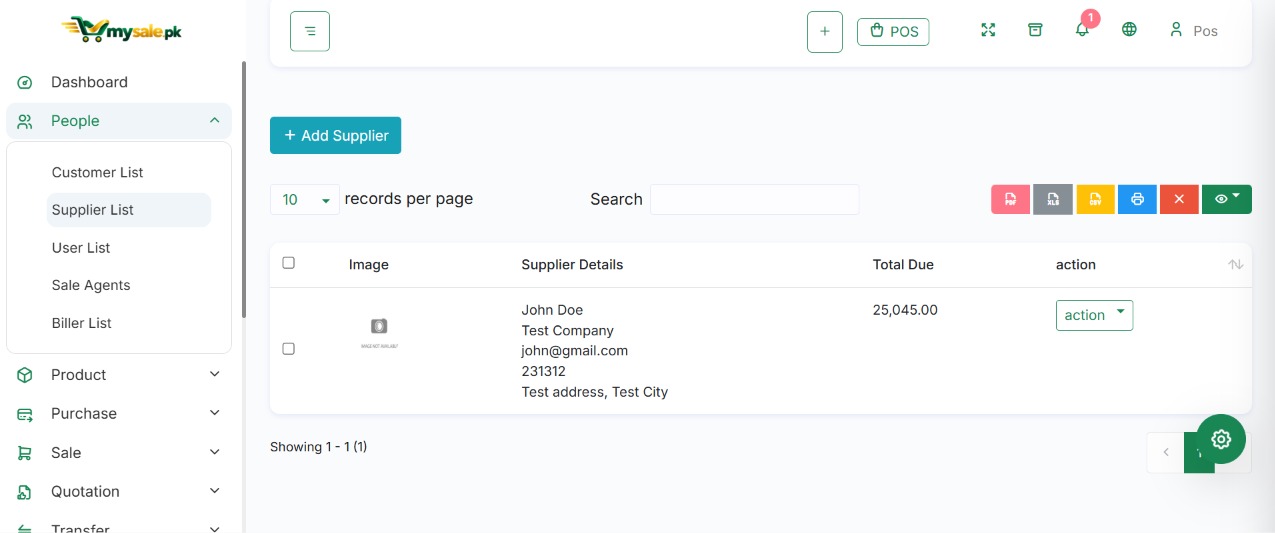Screen dimensions: 1275x533
Task: Click Image column header
Action: coord(369,265)
